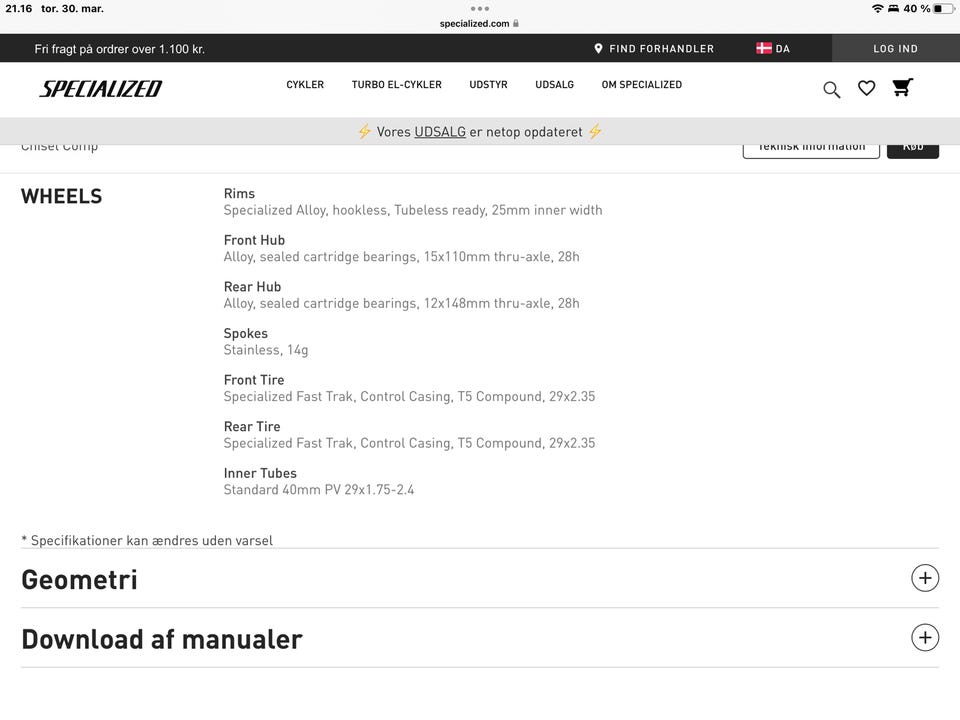Open the UDSTYR menu
The height and width of the screenshot is (720, 960).
point(489,84)
